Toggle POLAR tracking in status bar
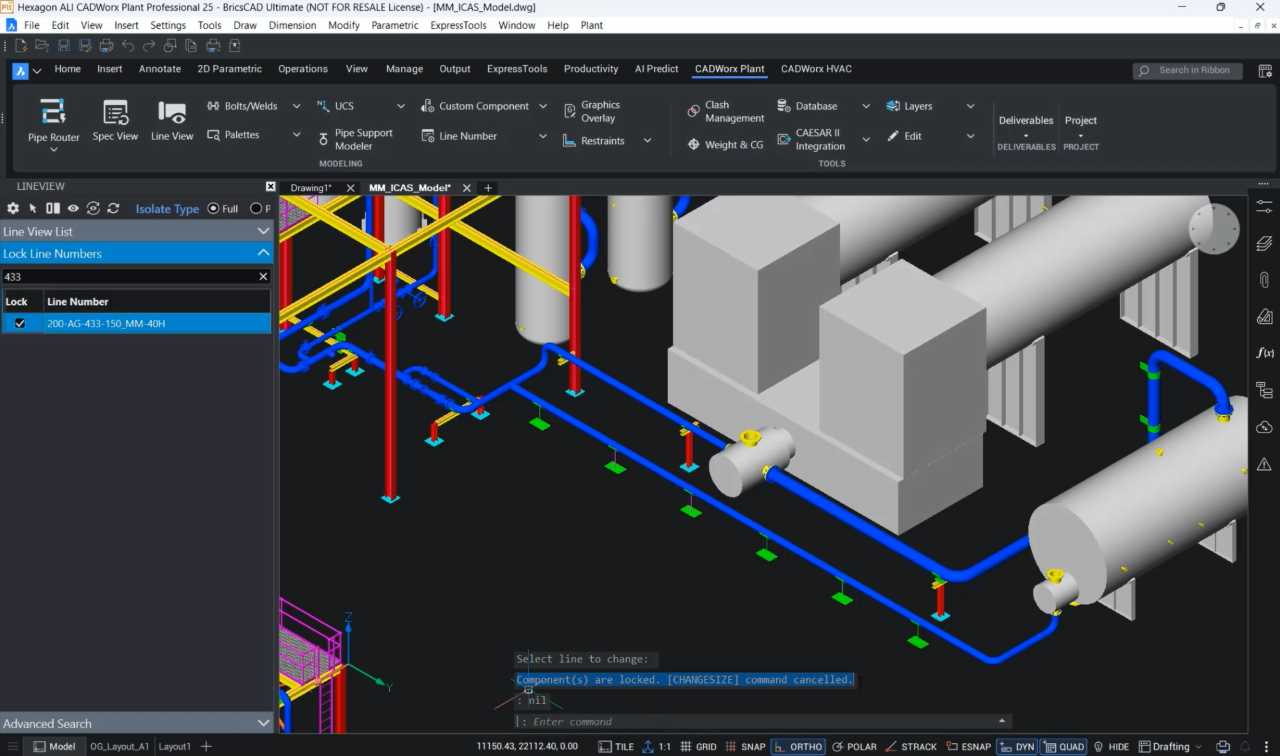This screenshot has width=1280, height=756. coord(854,746)
